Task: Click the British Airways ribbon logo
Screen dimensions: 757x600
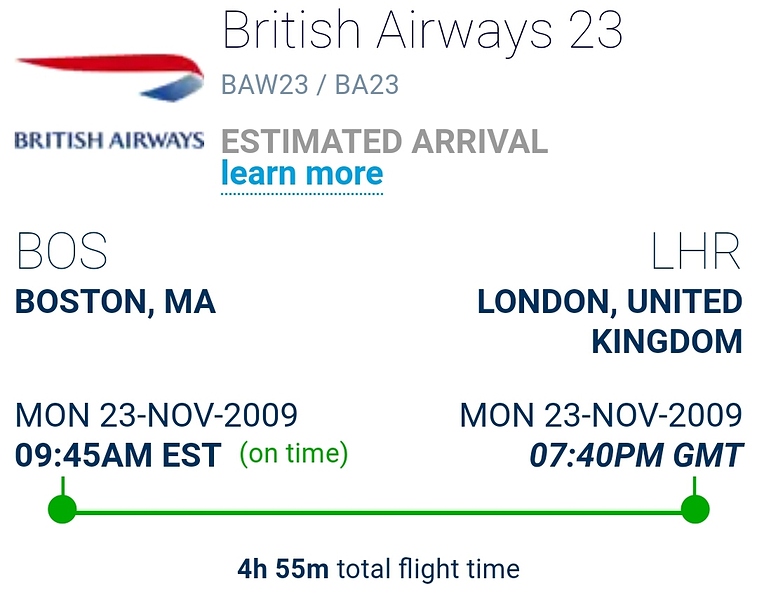Action: pos(108,74)
